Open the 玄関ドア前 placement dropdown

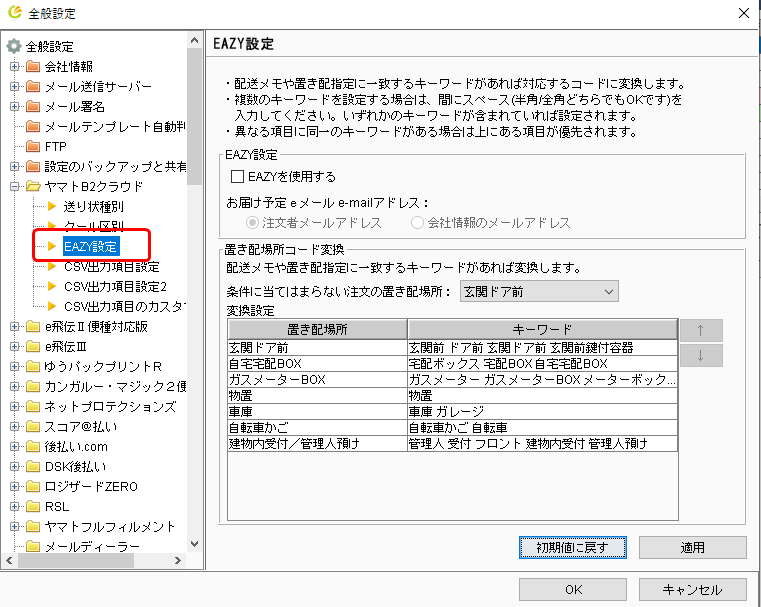pyautogui.click(x=538, y=291)
